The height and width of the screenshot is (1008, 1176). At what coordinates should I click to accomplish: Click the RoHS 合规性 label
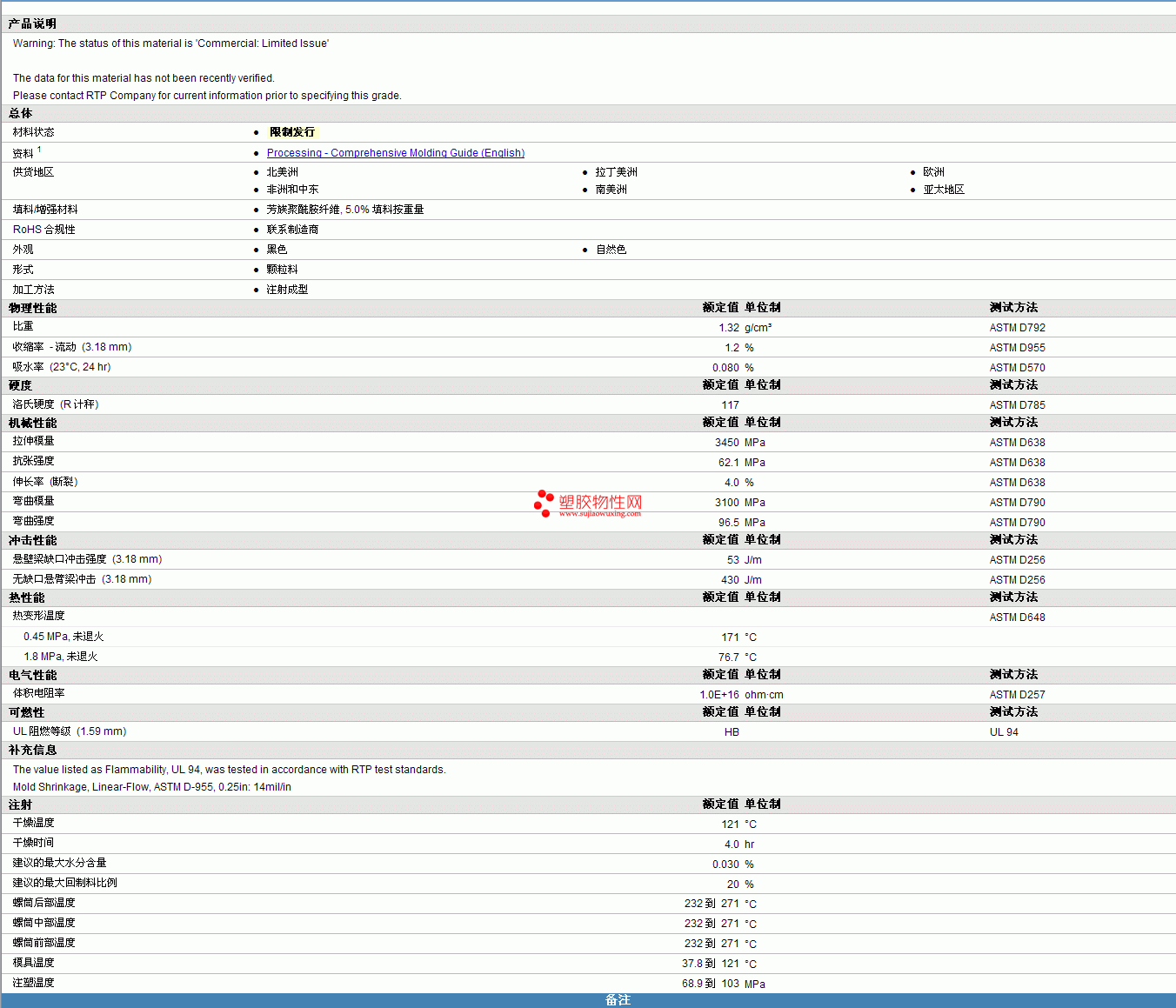(x=43, y=230)
